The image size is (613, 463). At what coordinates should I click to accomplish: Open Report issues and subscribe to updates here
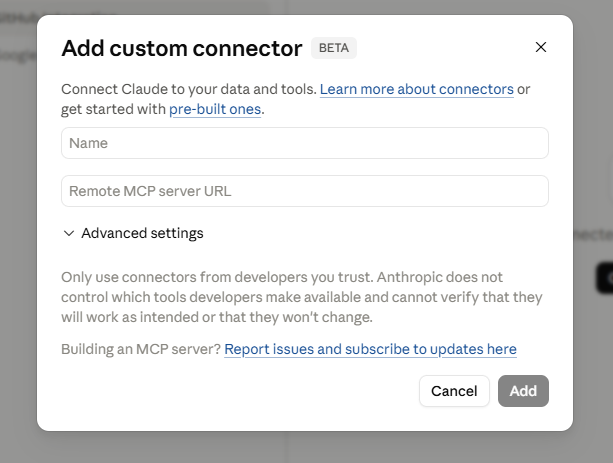pyautogui.click(x=370, y=349)
